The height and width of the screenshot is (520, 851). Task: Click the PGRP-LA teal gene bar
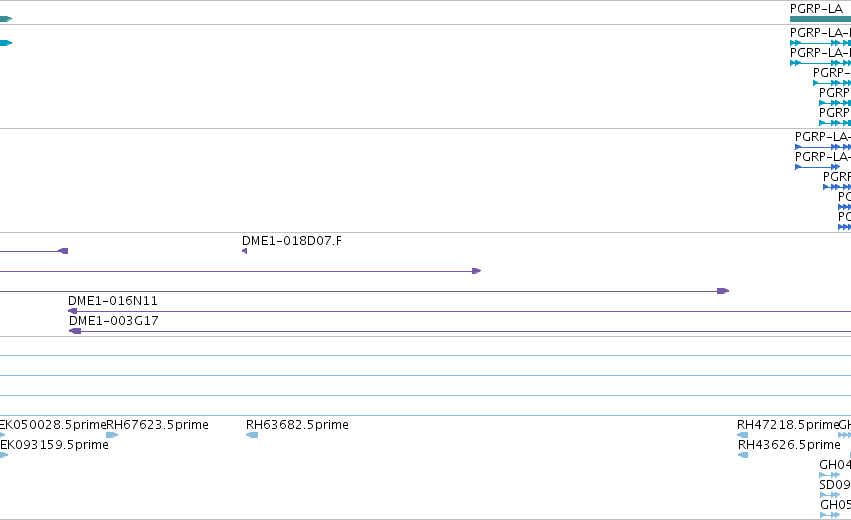click(821, 19)
